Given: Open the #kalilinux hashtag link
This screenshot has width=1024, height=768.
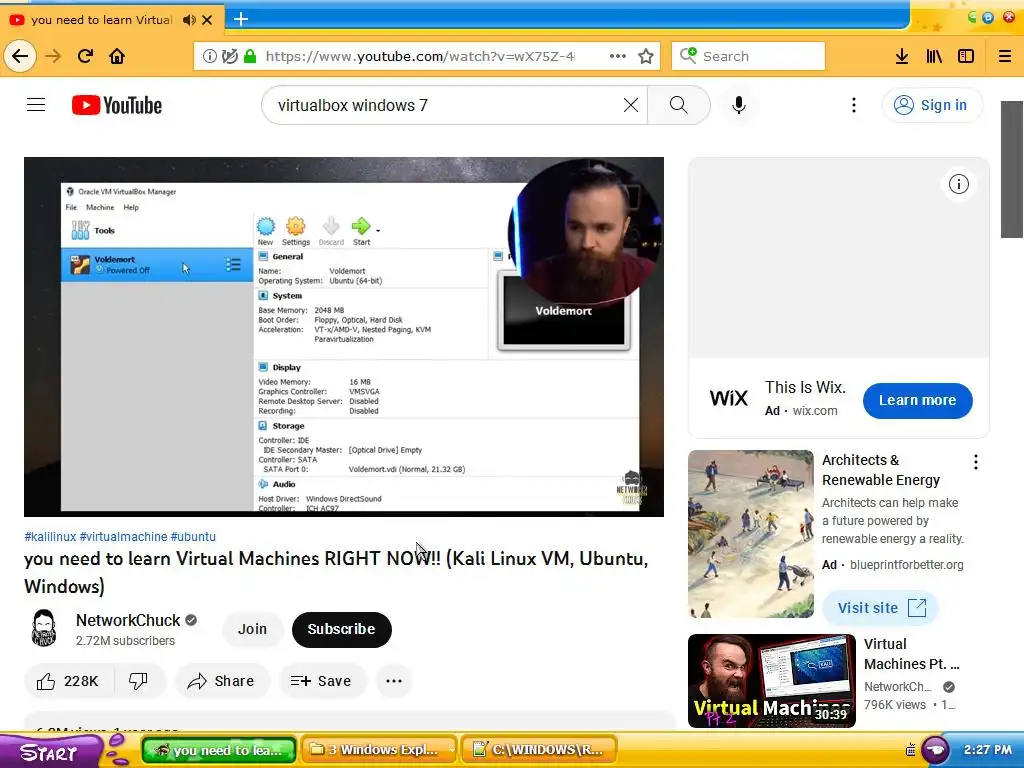Looking at the screenshot, I should 50,537.
